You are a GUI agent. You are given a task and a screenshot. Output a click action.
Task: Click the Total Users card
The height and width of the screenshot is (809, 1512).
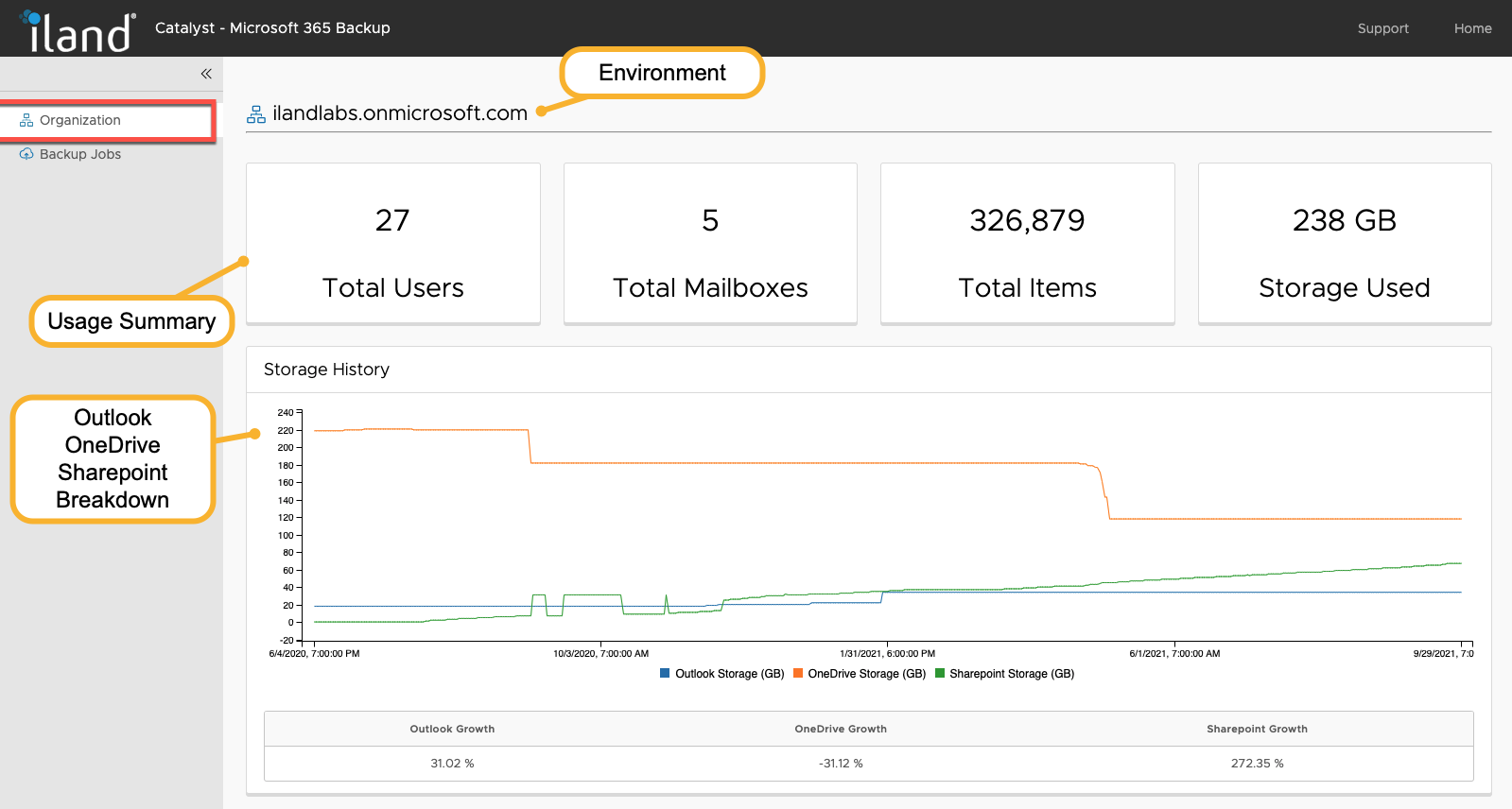392,244
